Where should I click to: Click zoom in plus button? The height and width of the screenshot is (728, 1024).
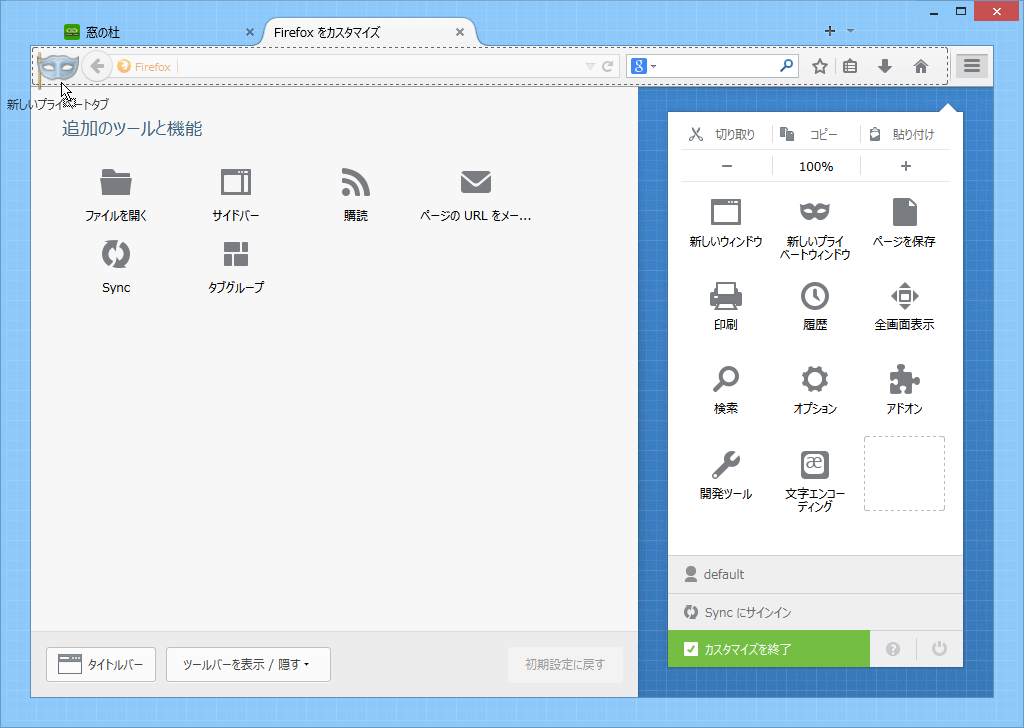pos(905,166)
